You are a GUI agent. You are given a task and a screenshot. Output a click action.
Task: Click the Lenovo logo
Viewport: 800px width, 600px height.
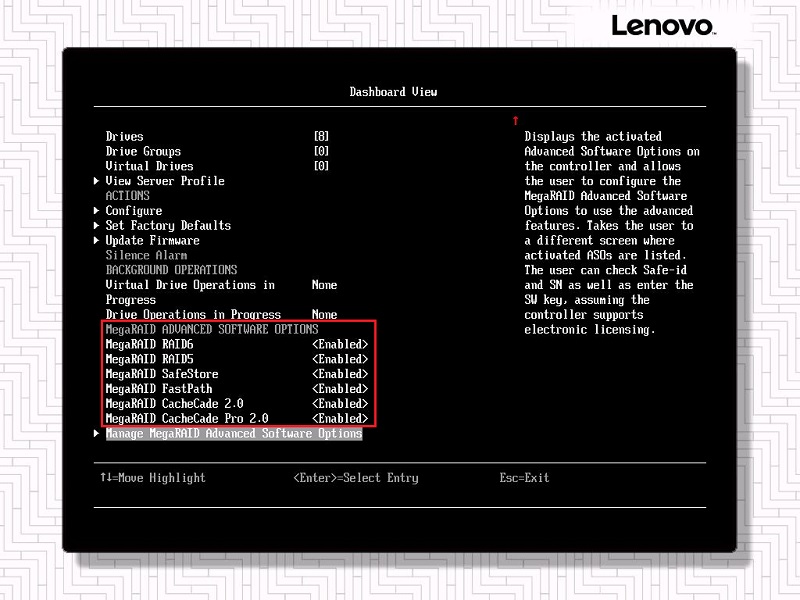point(662,26)
